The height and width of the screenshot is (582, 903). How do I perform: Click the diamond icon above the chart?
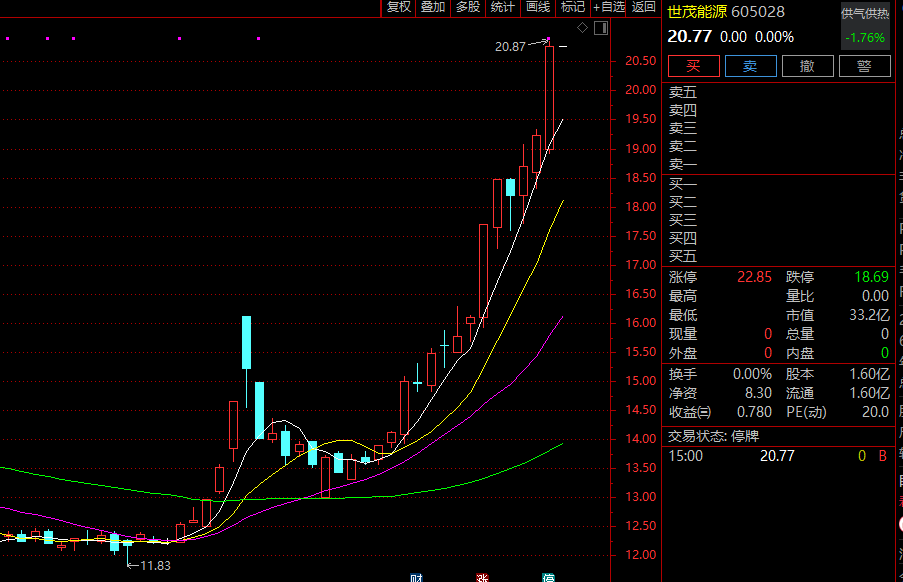pos(583,28)
